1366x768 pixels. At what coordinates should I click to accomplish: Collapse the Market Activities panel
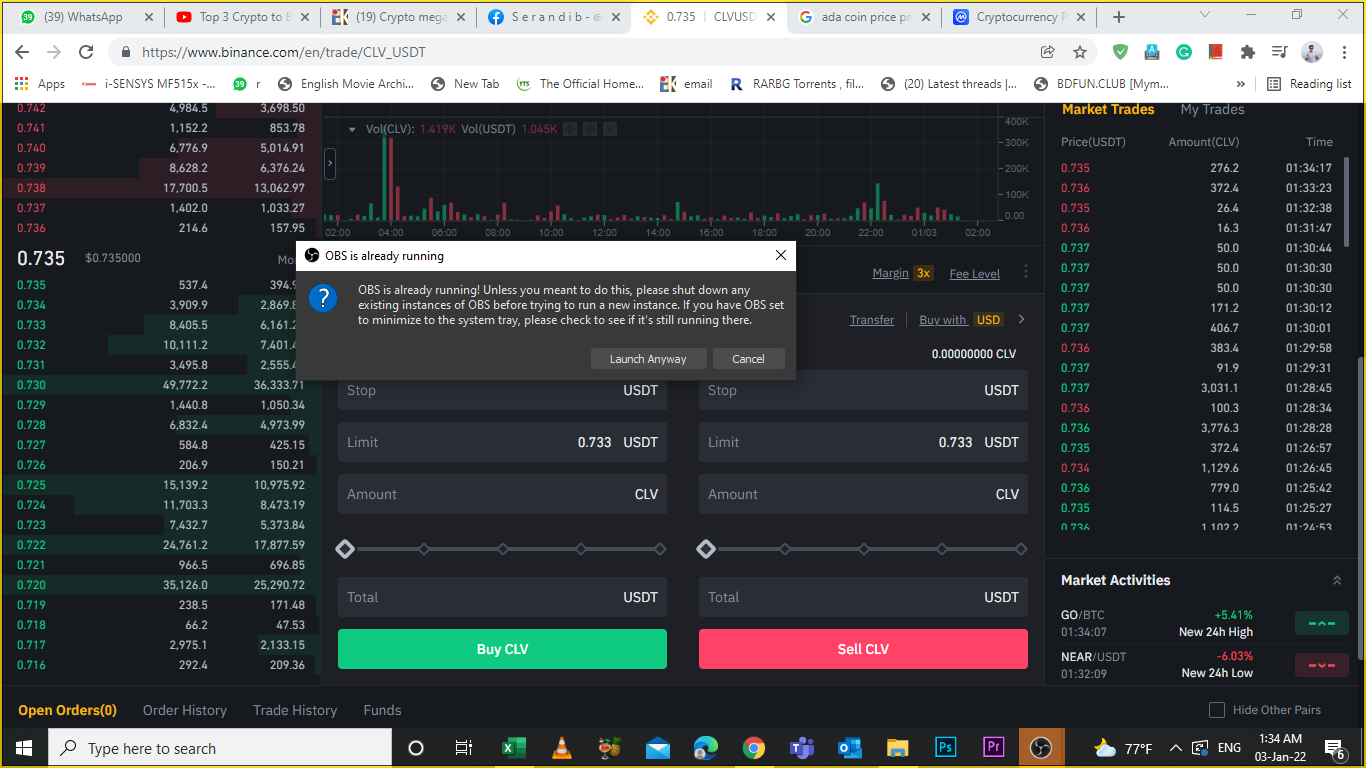pos(1337,580)
